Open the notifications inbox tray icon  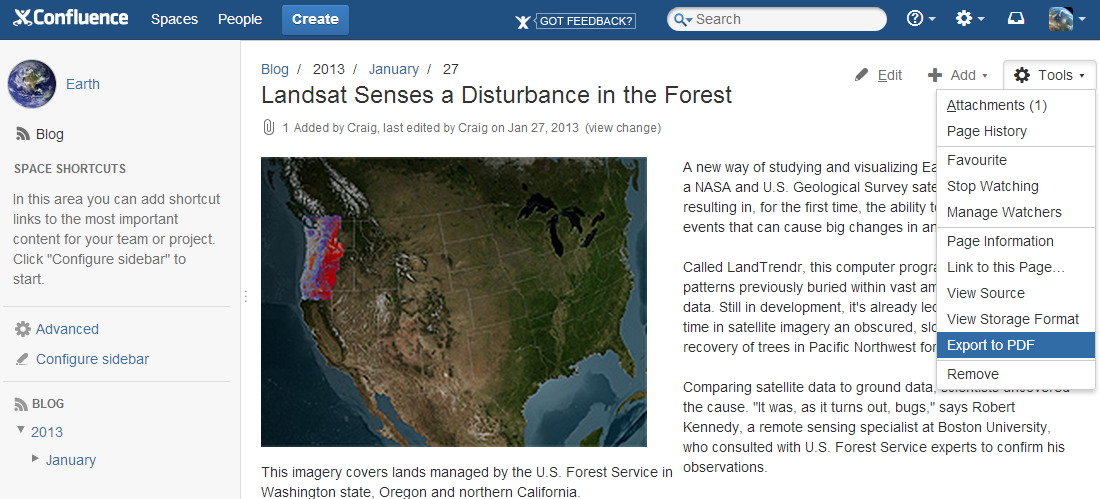click(1016, 19)
